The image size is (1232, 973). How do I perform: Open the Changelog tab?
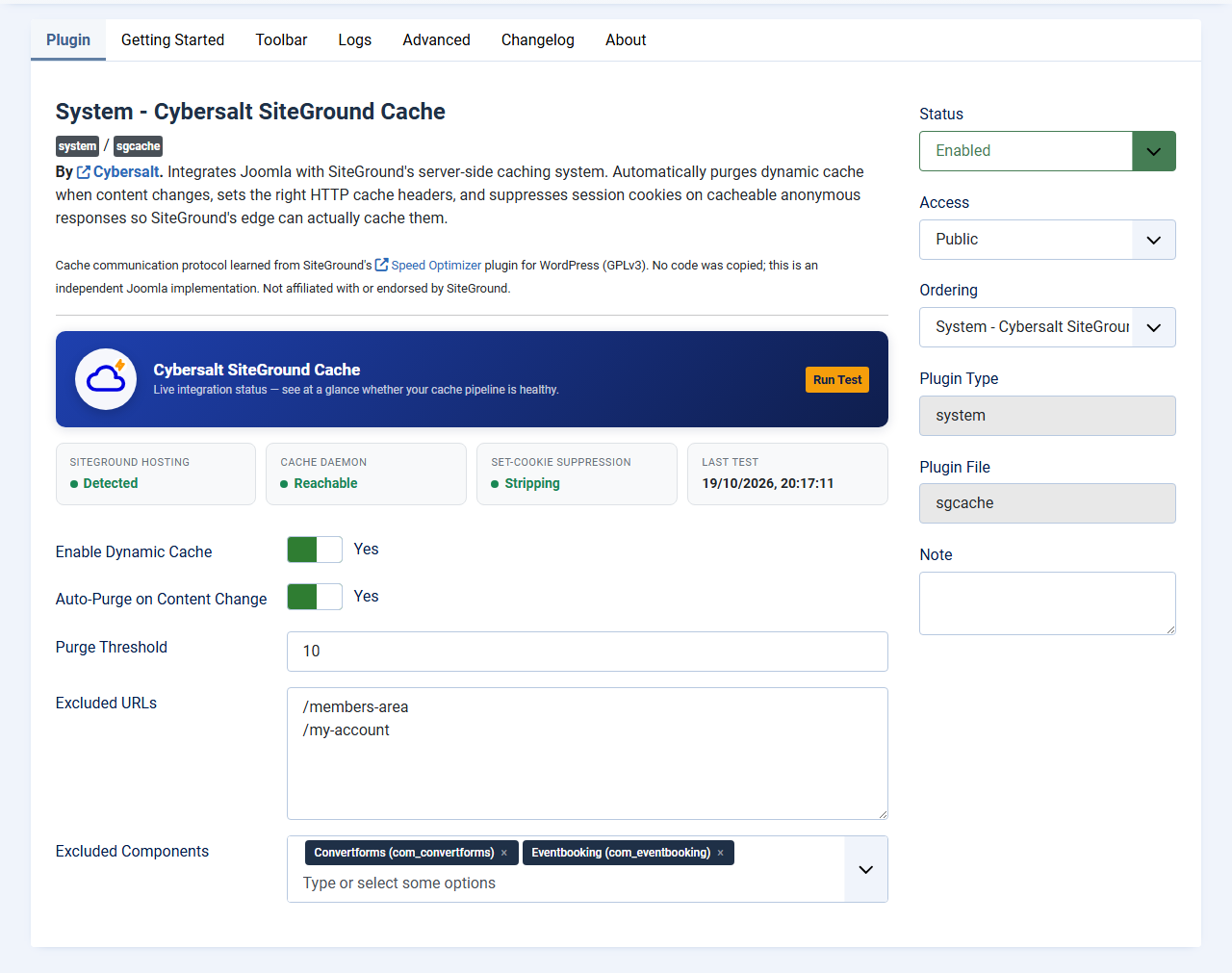pos(537,39)
